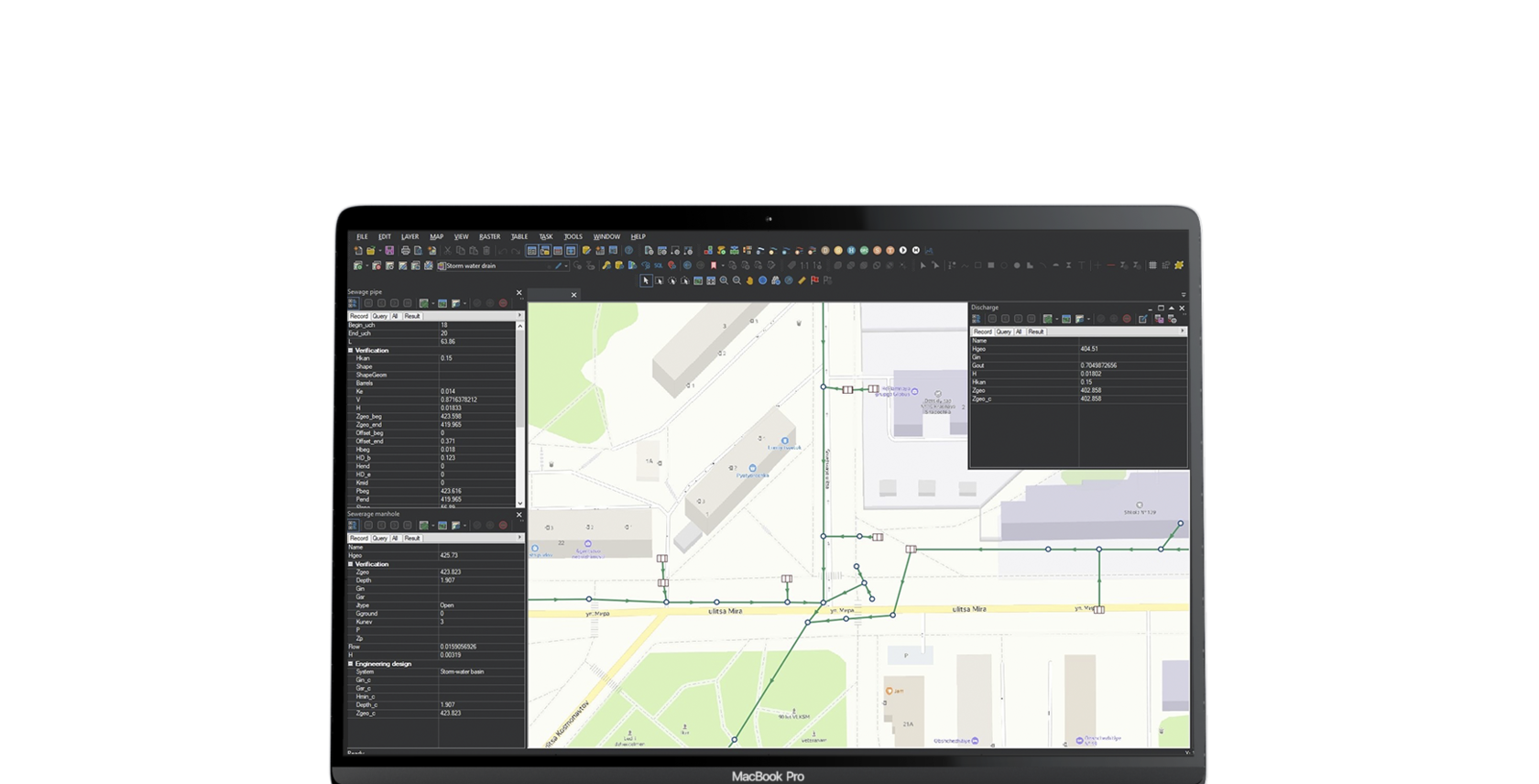Switch to Query tab in Sewage pipe panel
Screen dimensions: 1539x784
coord(379,316)
